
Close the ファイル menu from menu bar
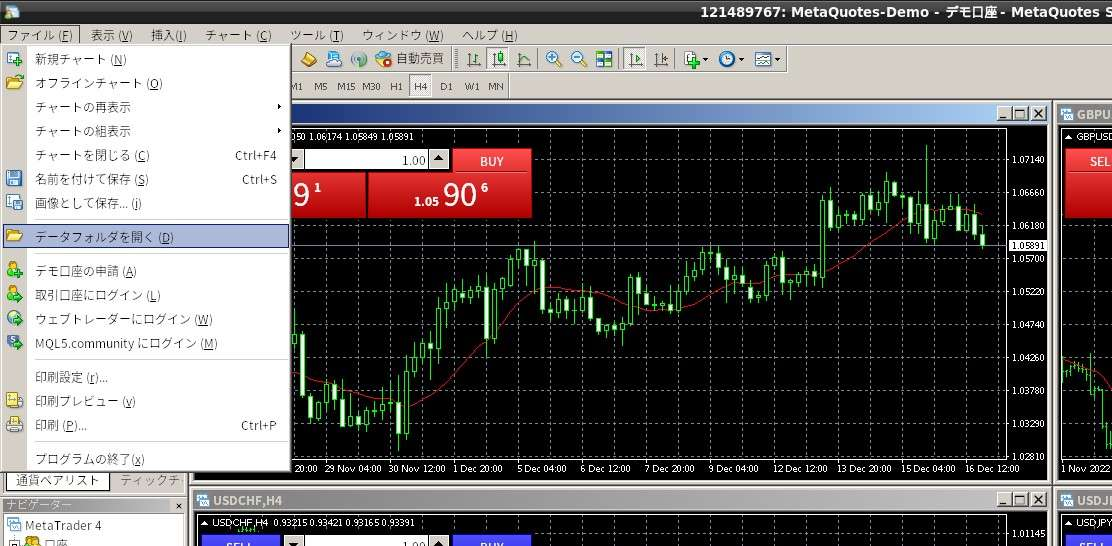[x=40, y=35]
